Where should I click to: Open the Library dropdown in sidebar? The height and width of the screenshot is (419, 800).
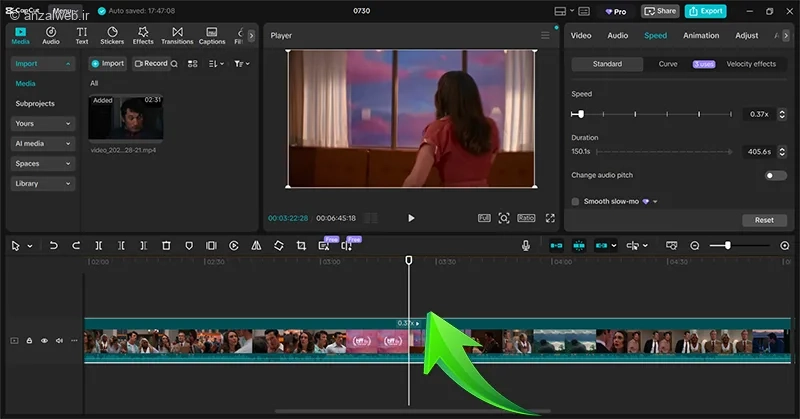(x=43, y=184)
